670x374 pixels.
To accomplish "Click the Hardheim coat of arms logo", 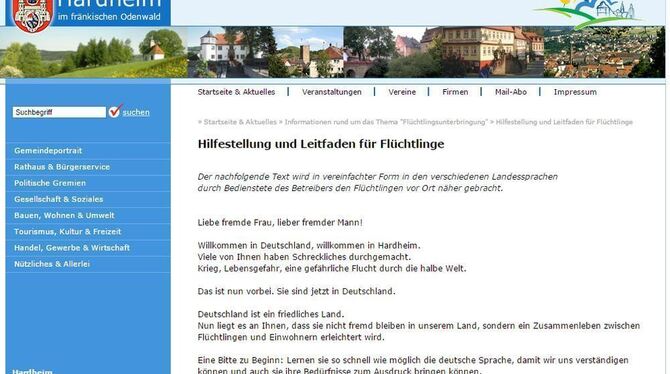I will tap(32, 15).
